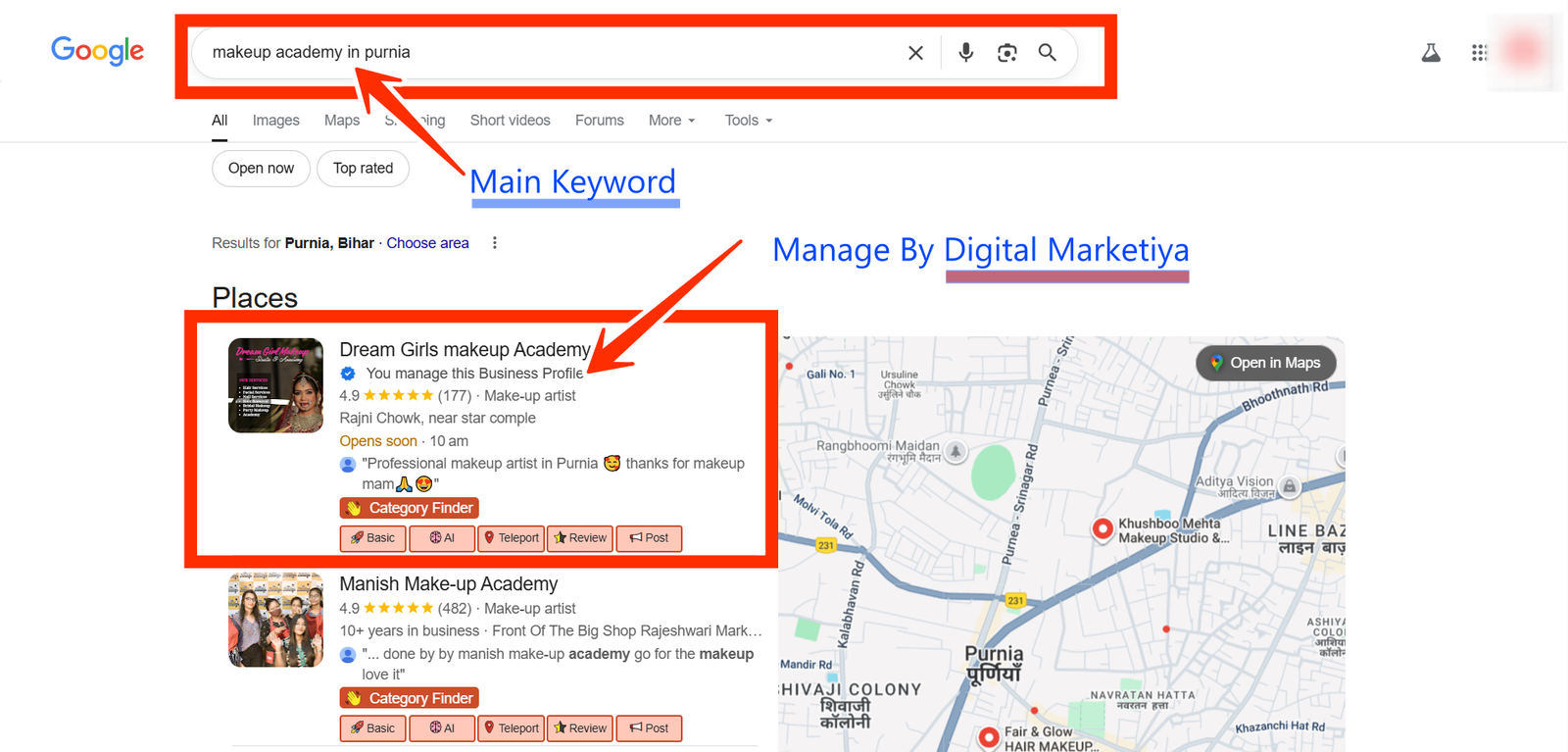Open Dream Girls makeup Academy thumbnail
1568x752 pixels.
(x=275, y=385)
